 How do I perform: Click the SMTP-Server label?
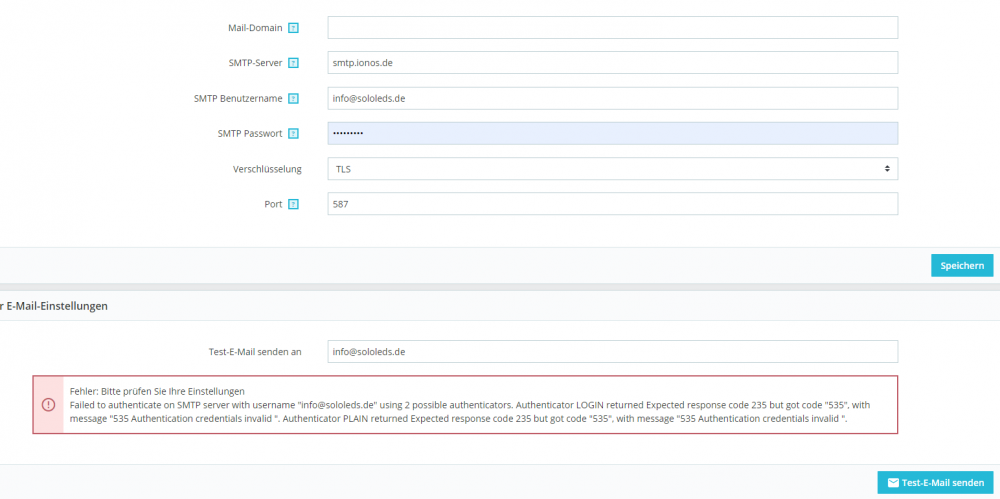coord(254,63)
